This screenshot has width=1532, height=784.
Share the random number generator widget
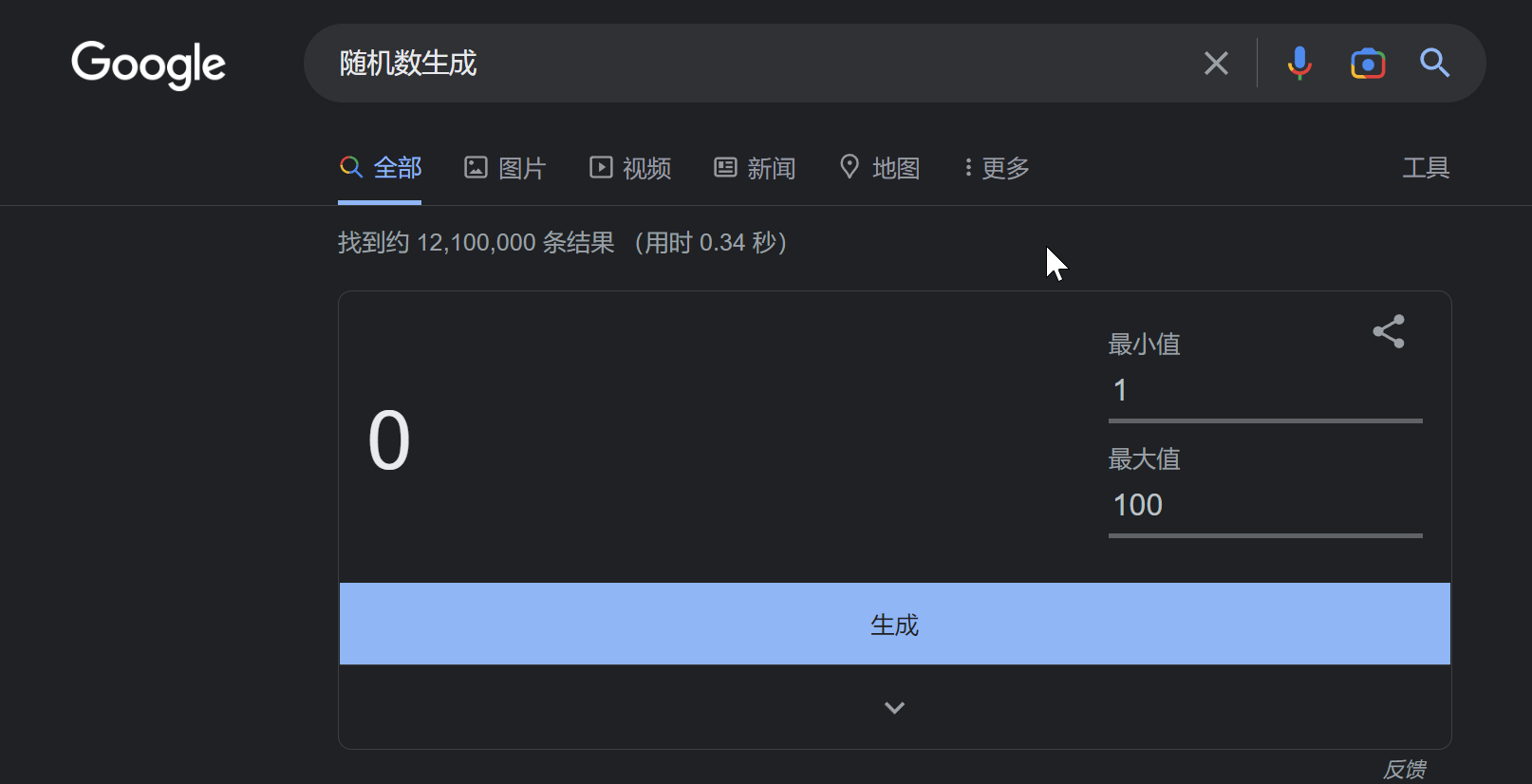[1389, 331]
